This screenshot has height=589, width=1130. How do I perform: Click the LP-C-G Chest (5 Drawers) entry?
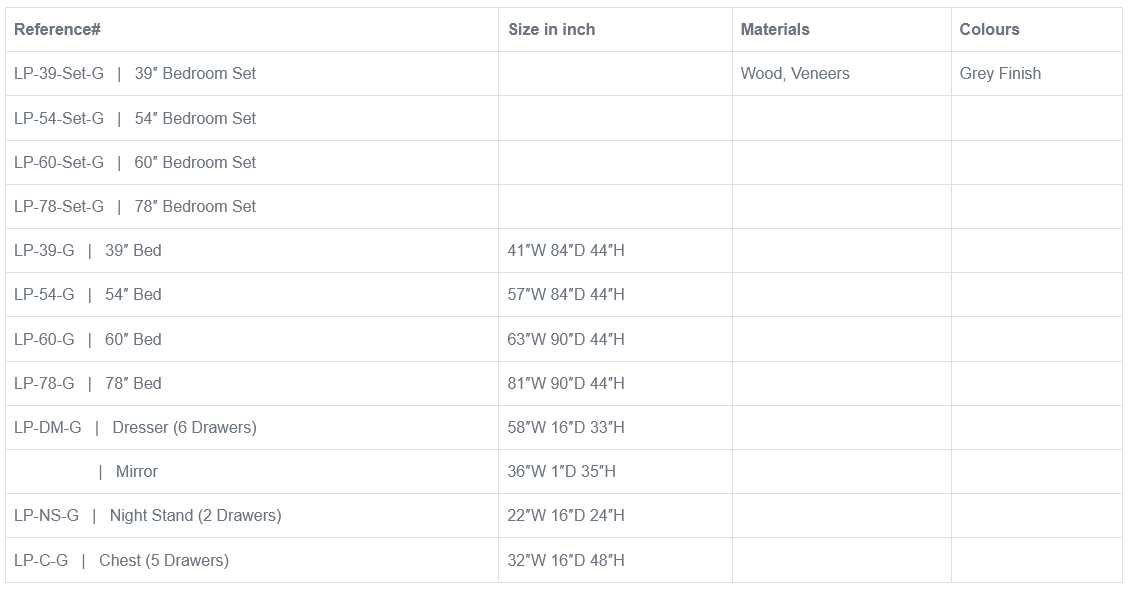[x=121, y=560]
